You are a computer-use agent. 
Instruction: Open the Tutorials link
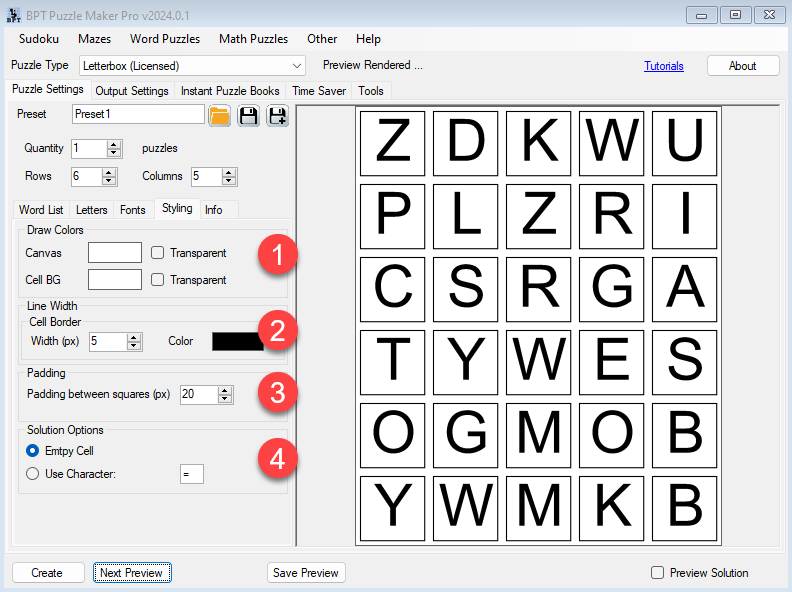pos(663,66)
